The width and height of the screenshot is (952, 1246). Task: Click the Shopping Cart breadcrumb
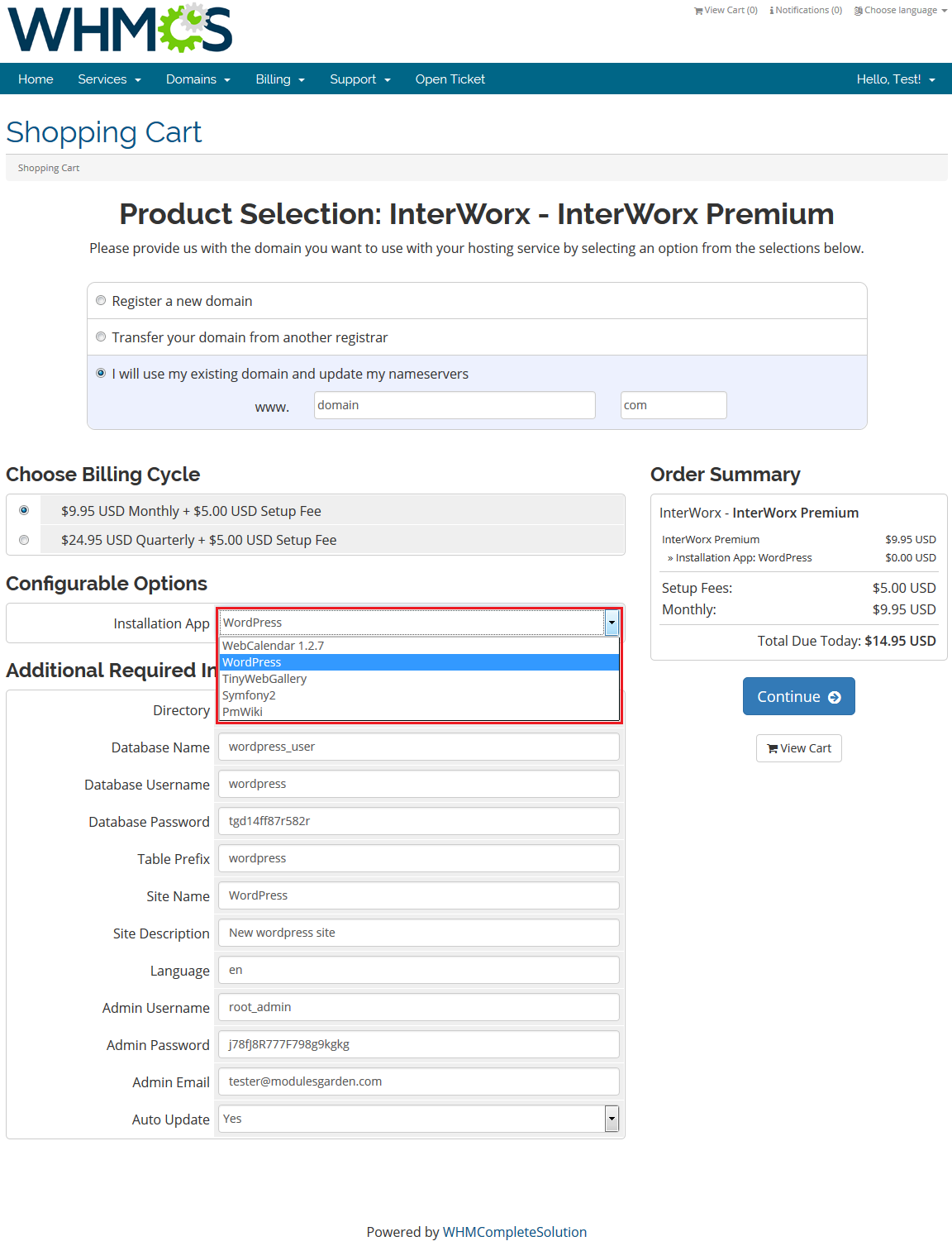[x=49, y=168]
